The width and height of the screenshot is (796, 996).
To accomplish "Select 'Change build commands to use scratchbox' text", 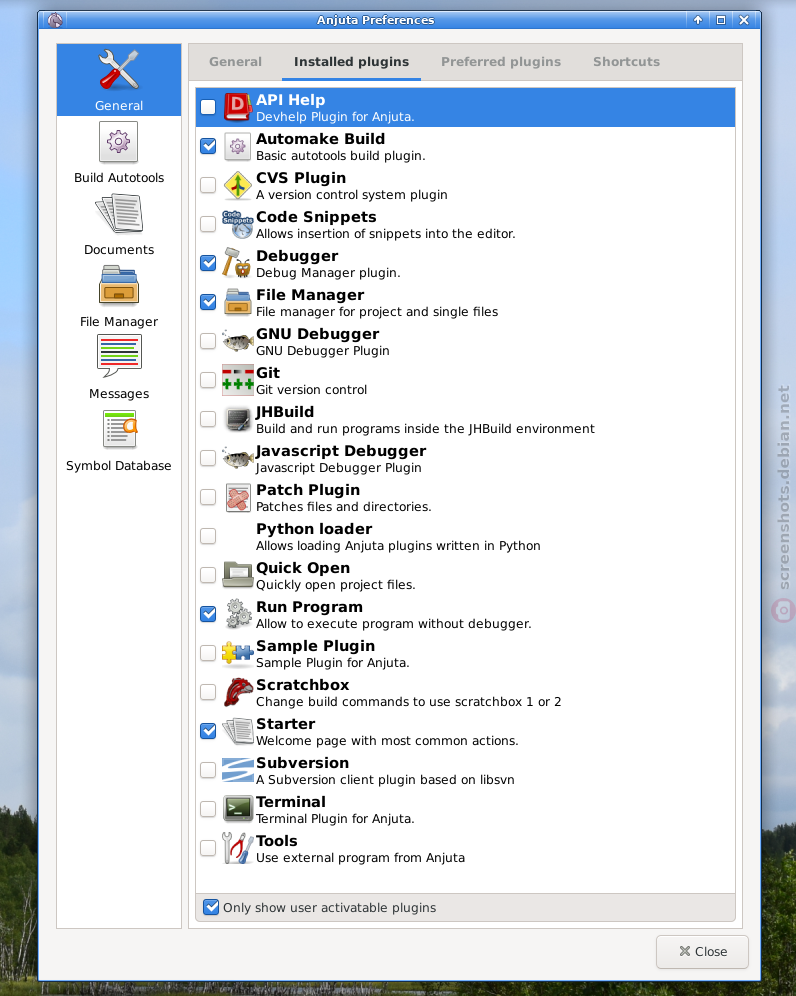I will 389,702.
